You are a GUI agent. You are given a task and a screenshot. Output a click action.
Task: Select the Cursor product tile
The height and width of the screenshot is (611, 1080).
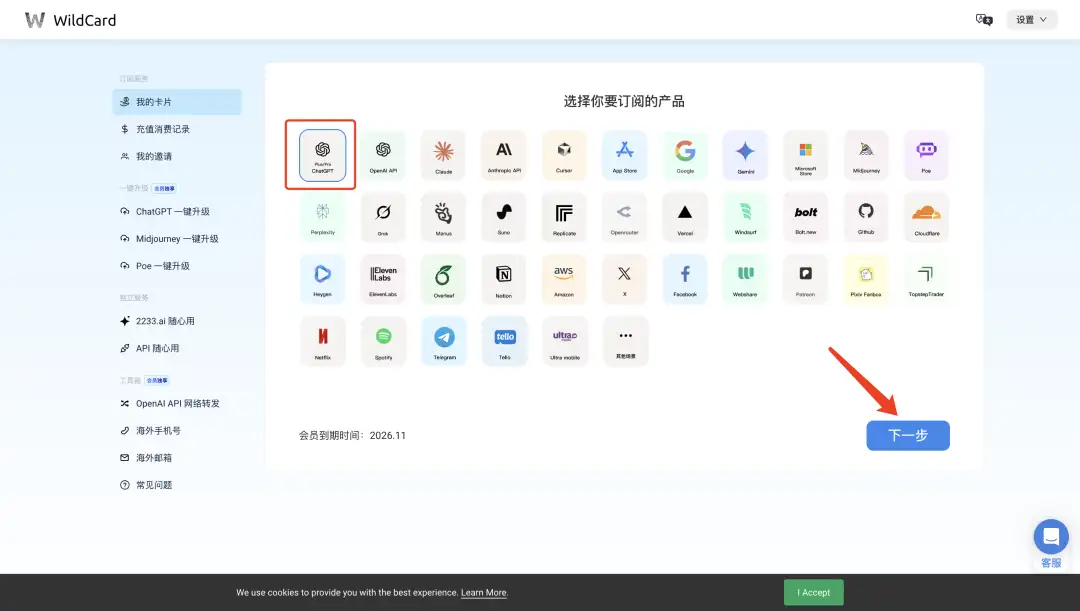coord(564,155)
